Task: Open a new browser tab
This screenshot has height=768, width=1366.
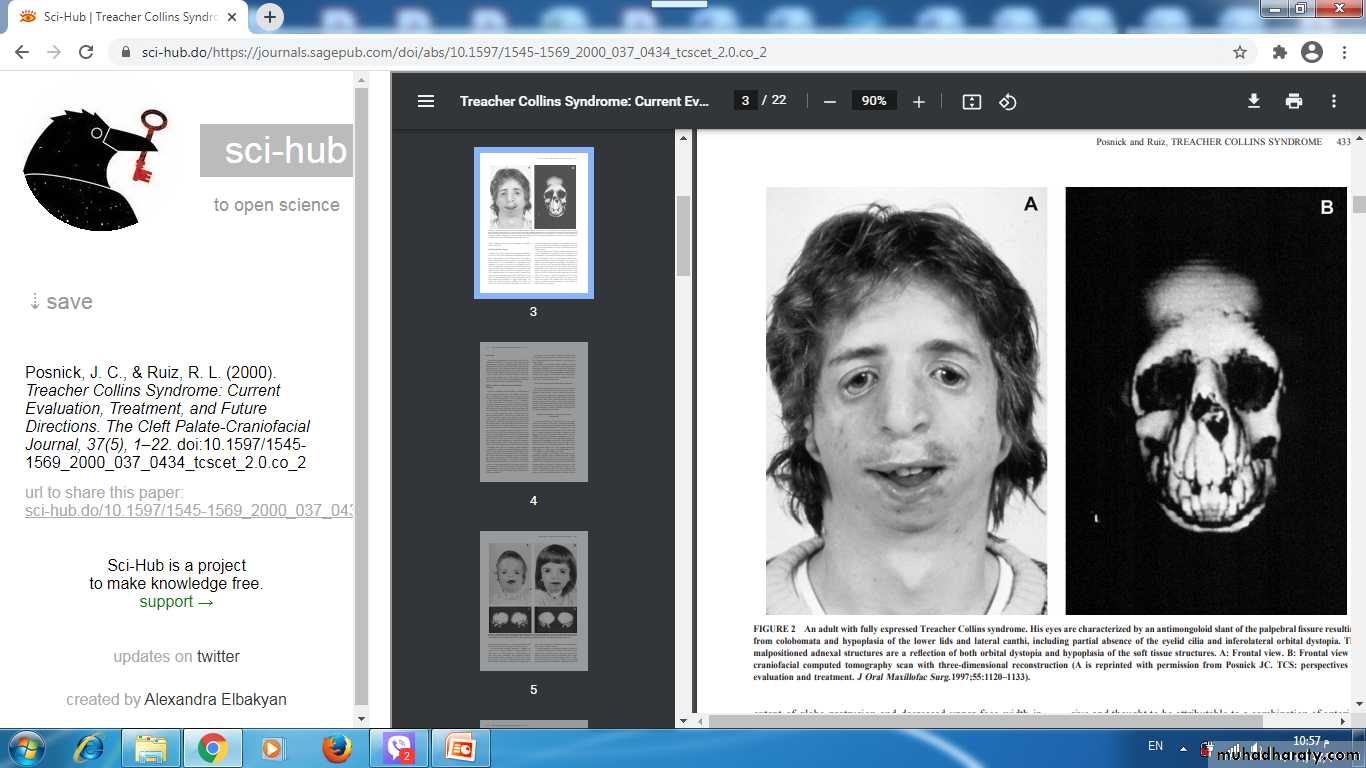Action: coord(270,17)
